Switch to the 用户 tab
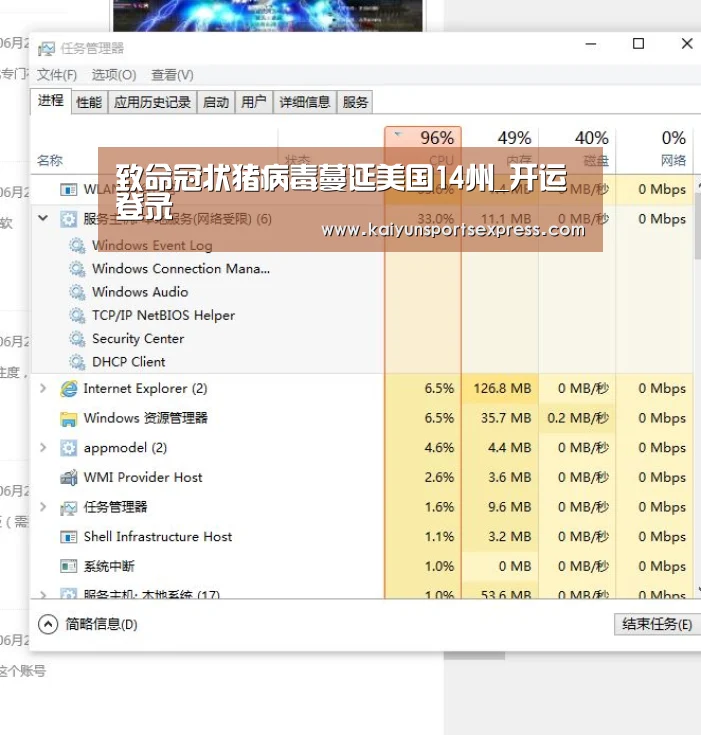The height and width of the screenshot is (735, 701). [254, 102]
